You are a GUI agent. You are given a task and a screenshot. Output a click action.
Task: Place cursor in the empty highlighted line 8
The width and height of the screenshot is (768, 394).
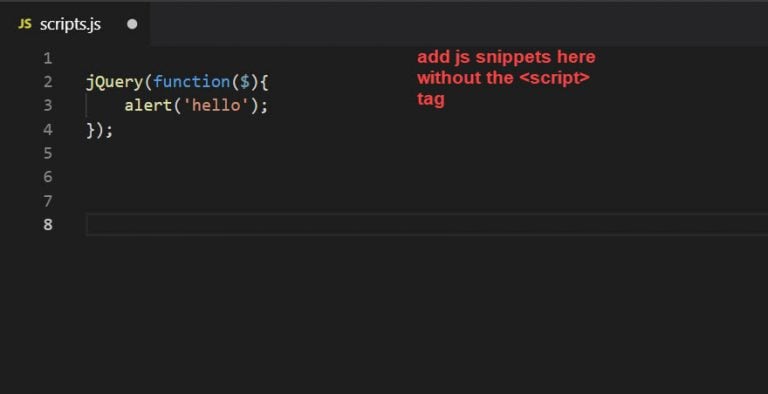pyautogui.click(x=427, y=225)
